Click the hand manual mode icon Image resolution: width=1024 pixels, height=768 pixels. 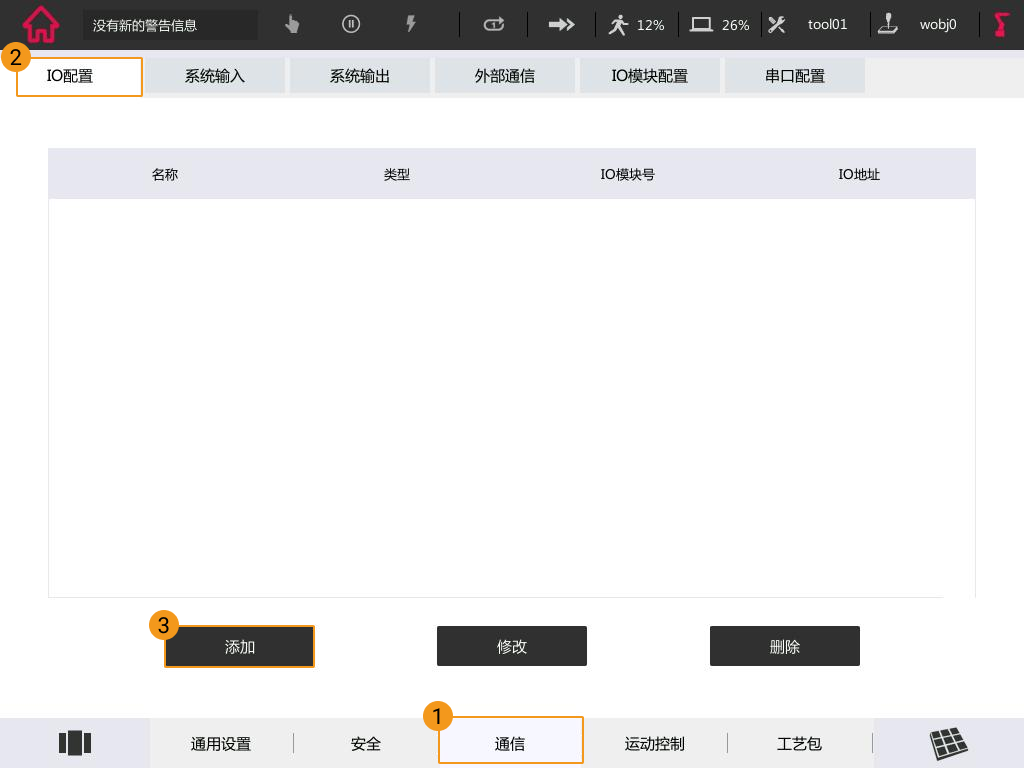(292, 25)
